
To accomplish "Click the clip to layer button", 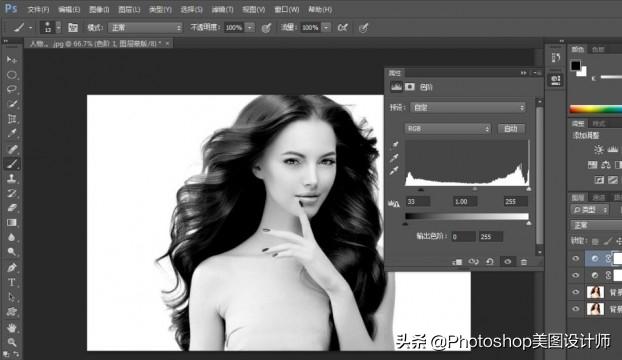I will point(457,262).
